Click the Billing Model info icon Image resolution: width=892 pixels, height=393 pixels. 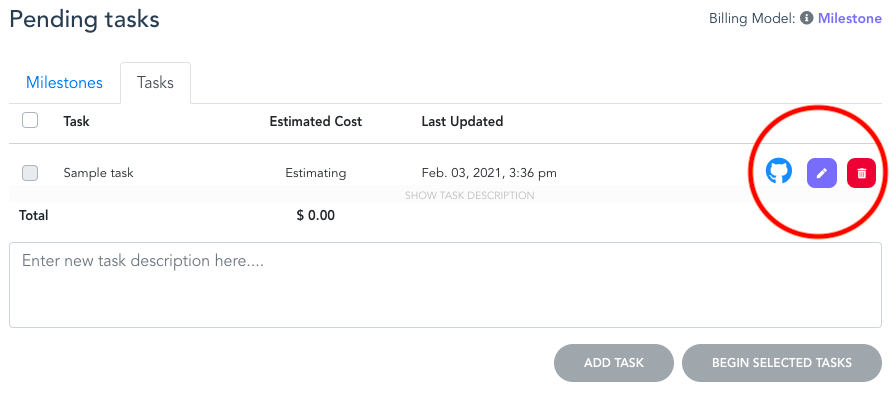click(x=806, y=18)
